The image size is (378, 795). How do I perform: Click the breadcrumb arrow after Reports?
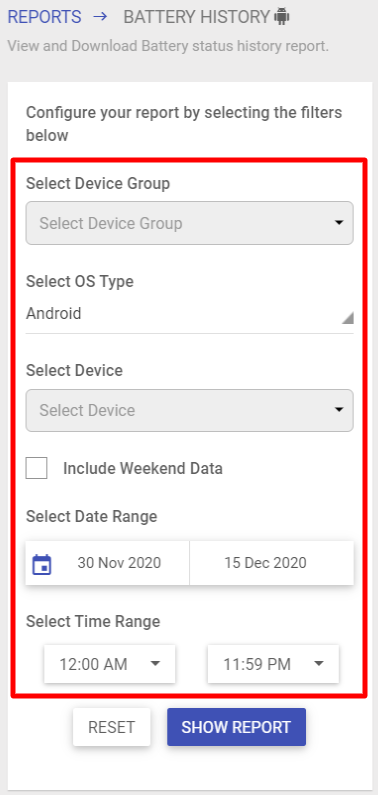click(x=100, y=17)
